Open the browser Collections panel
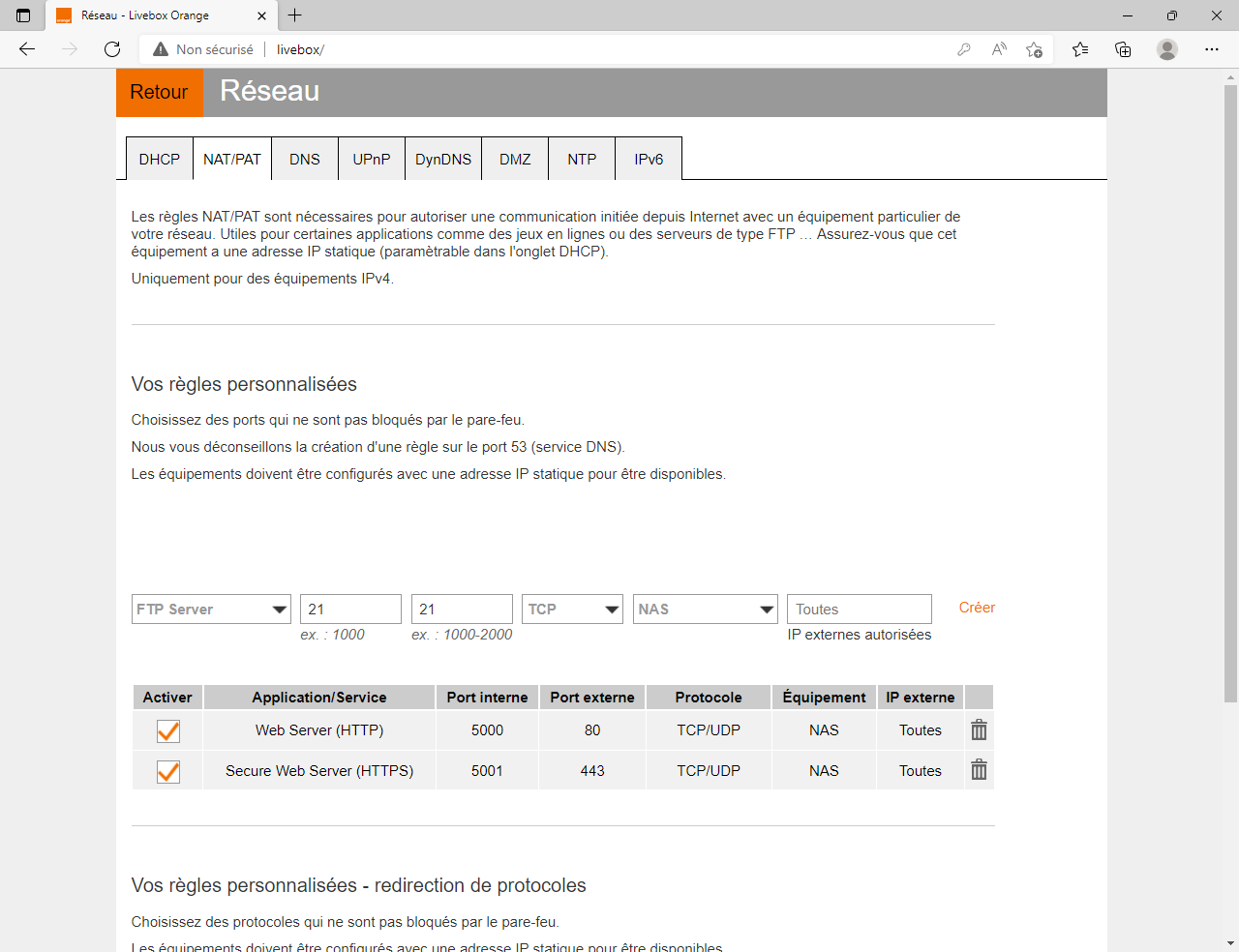 (x=1123, y=49)
